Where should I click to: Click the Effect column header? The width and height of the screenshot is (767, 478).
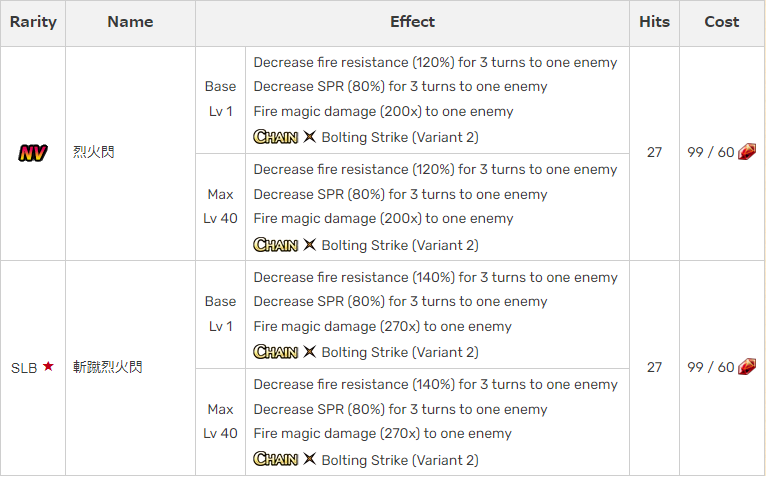click(x=412, y=23)
